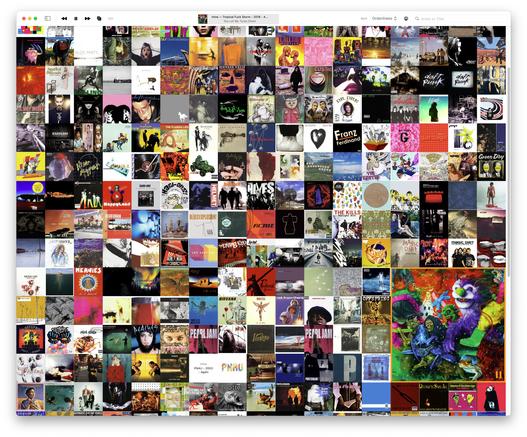Open the sort order dropdown
The image size is (527, 437).
[x=384, y=18]
